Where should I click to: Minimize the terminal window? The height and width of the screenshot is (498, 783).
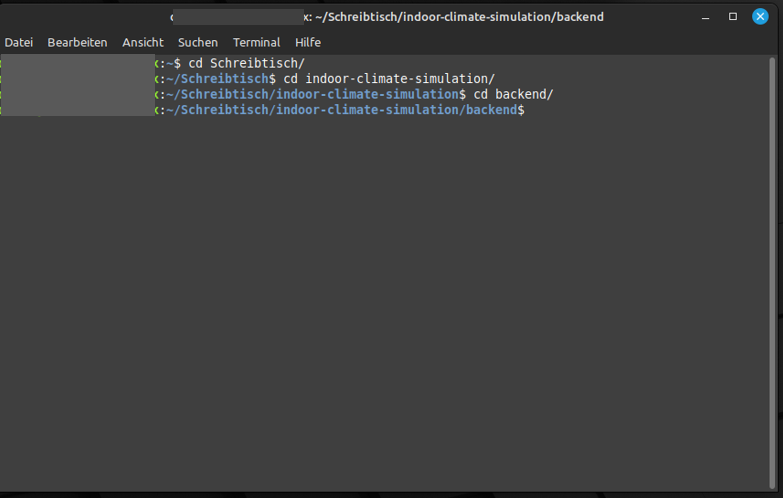[x=706, y=17]
